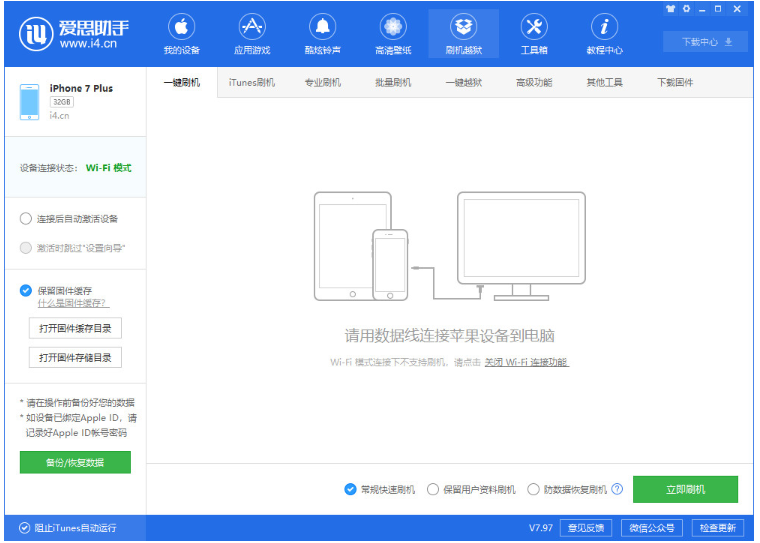Click the 32GB capacity label
Viewport: 760px width, 543px height.
point(62,102)
